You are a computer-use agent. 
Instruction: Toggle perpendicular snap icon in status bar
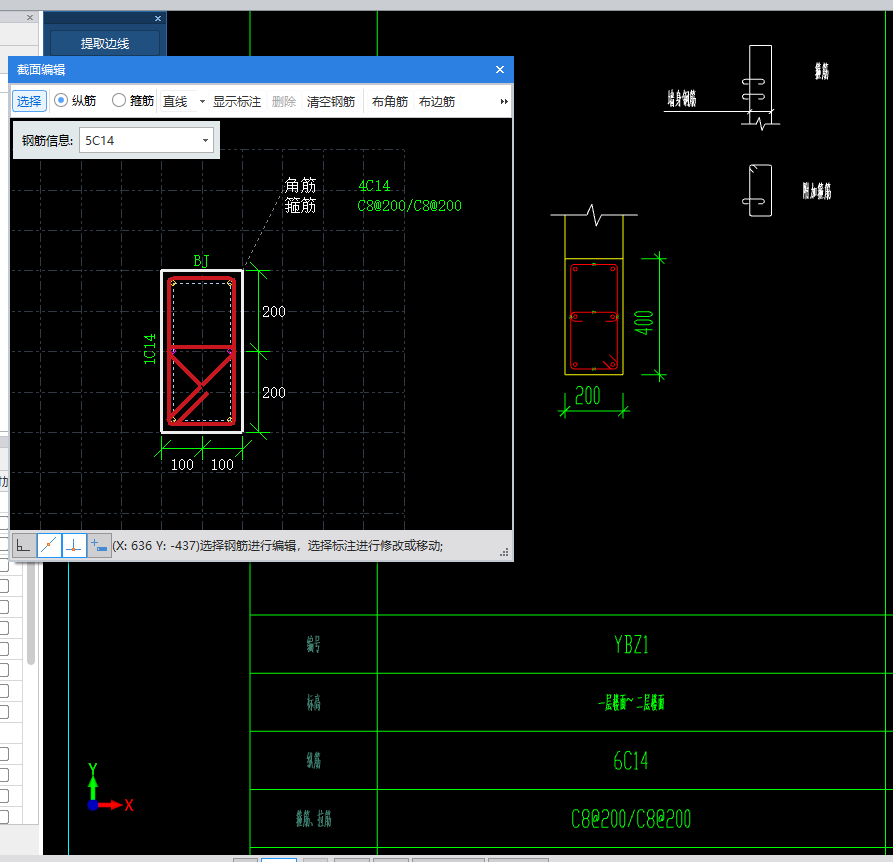coord(74,545)
